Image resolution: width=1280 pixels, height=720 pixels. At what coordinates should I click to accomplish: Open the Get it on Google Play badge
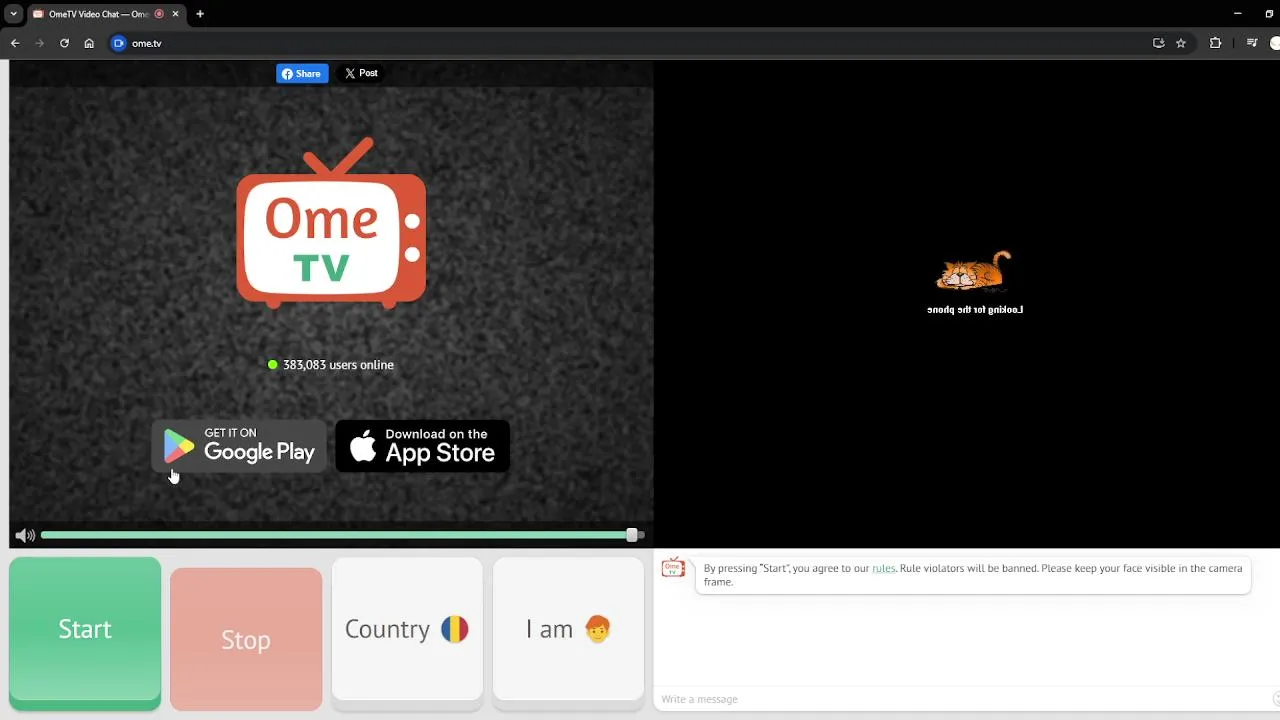(239, 446)
